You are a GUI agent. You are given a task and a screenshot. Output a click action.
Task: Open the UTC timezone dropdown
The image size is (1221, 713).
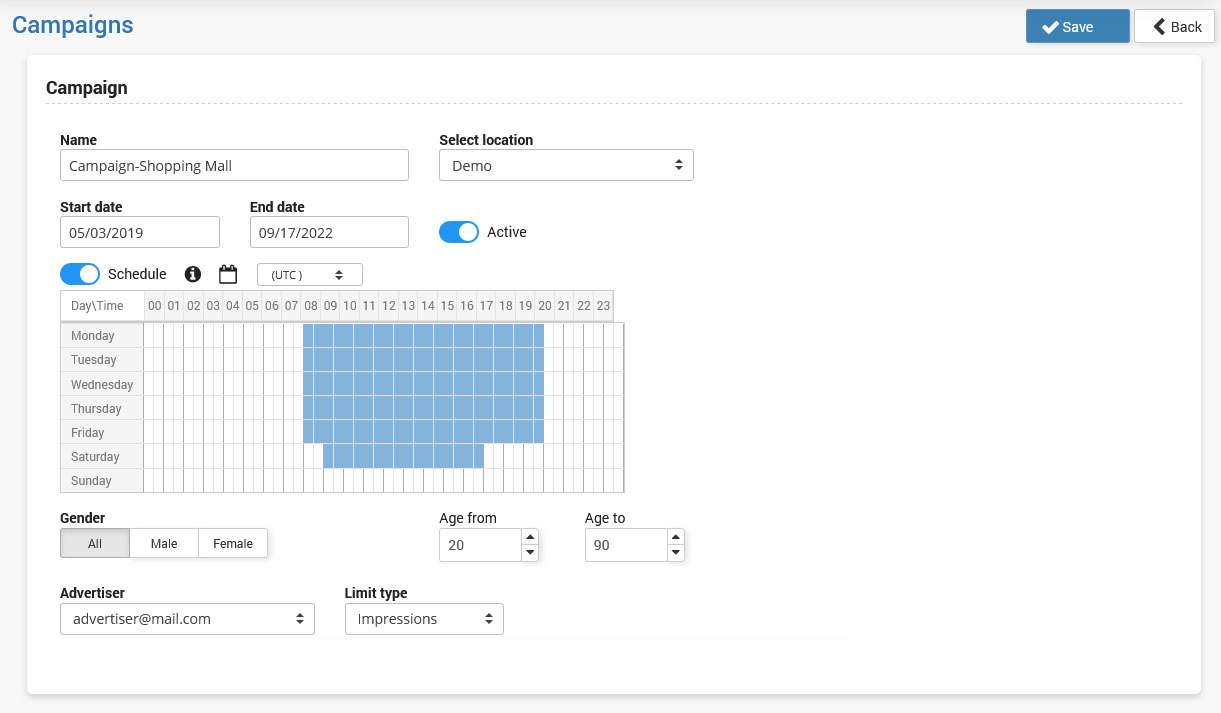click(x=309, y=275)
